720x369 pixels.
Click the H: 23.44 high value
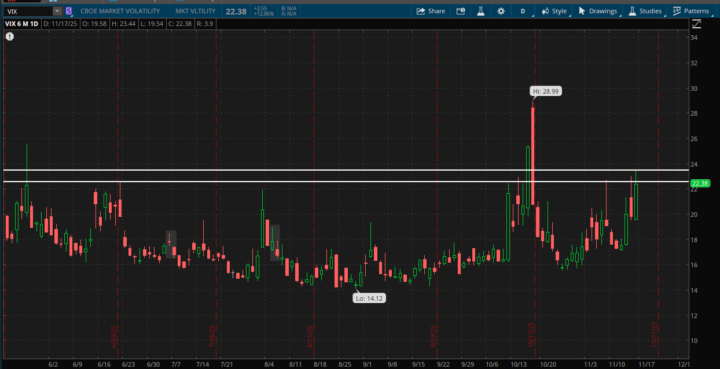pos(124,24)
